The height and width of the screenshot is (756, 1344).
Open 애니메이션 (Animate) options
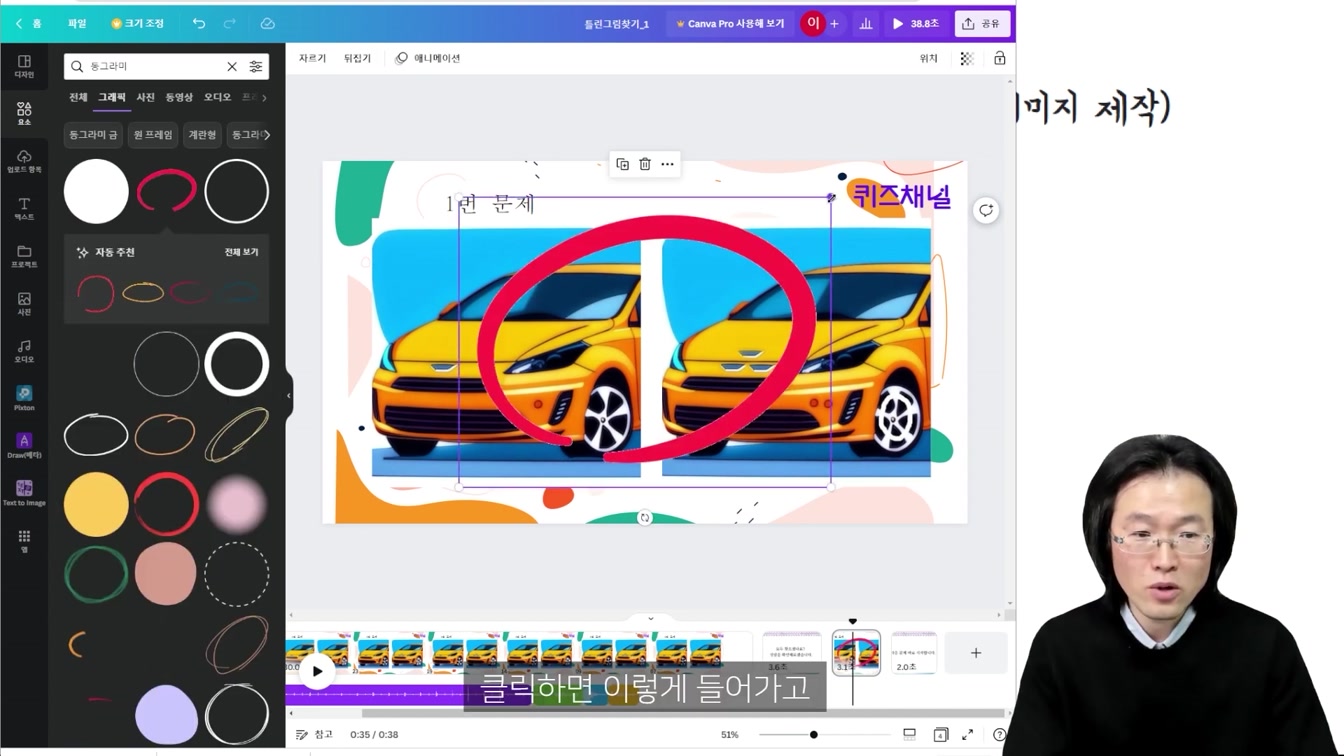point(428,59)
